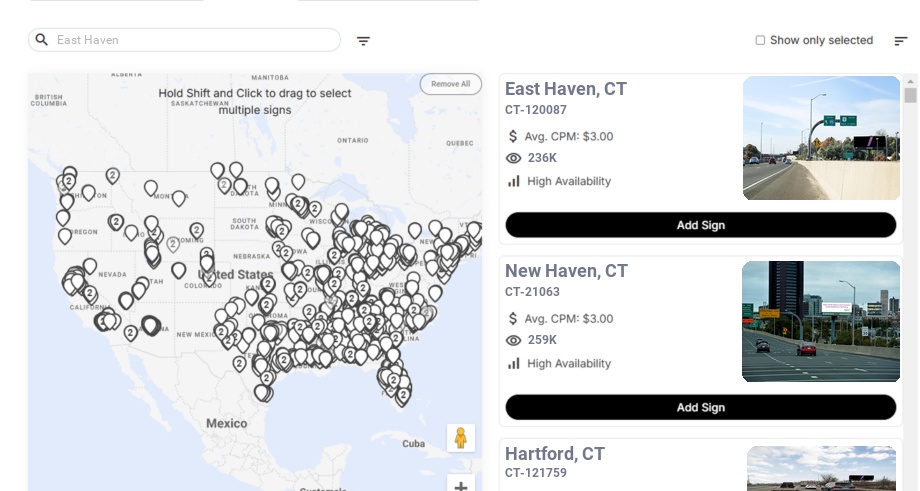Open East Haven billboard photo thumbnail
This screenshot has width=920, height=491.
pos(821,138)
